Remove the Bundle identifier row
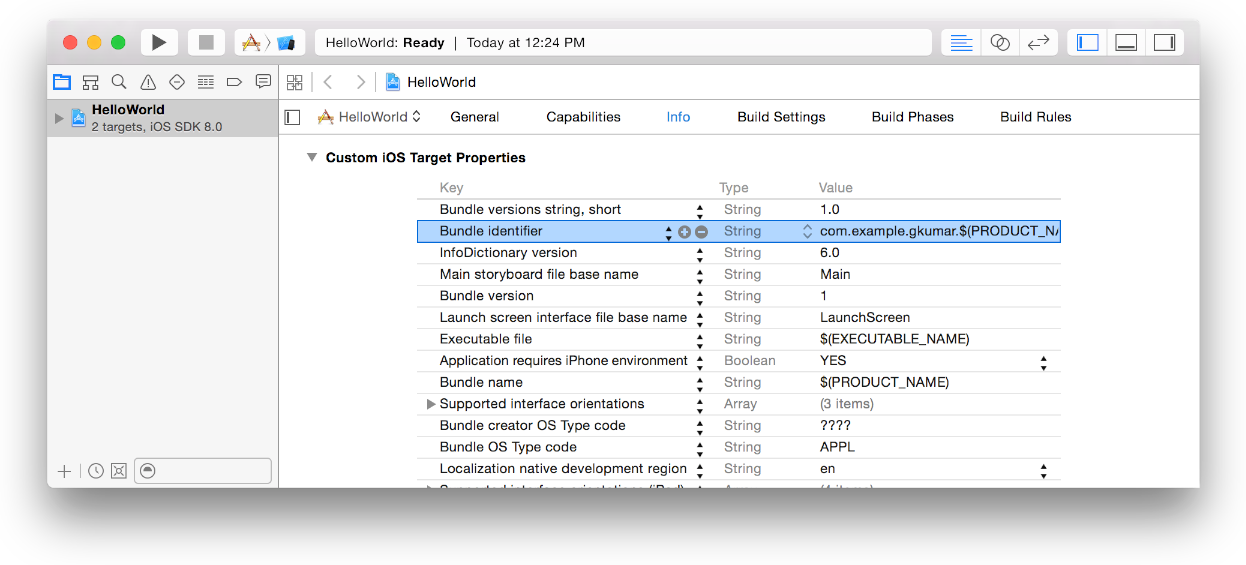 coord(701,231)
